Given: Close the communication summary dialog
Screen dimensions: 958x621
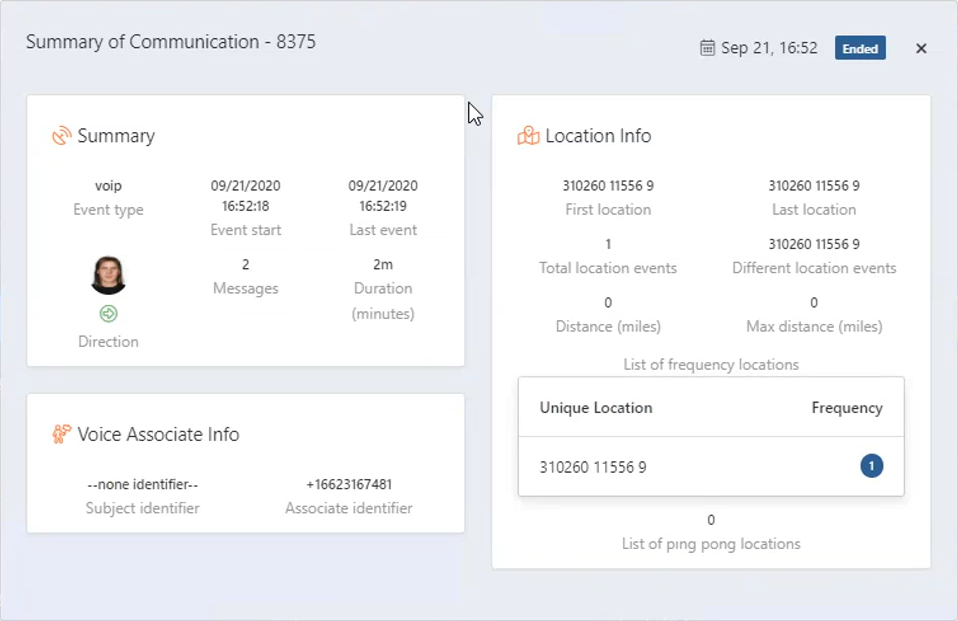Looking at the screenshot, I should (x=921, y=48).
